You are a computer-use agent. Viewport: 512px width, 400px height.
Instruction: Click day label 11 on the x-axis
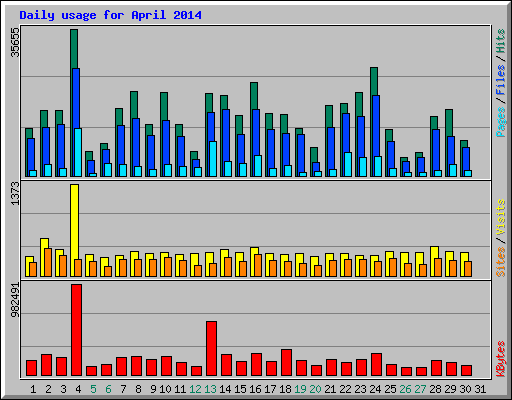click(x=180, y=389)
